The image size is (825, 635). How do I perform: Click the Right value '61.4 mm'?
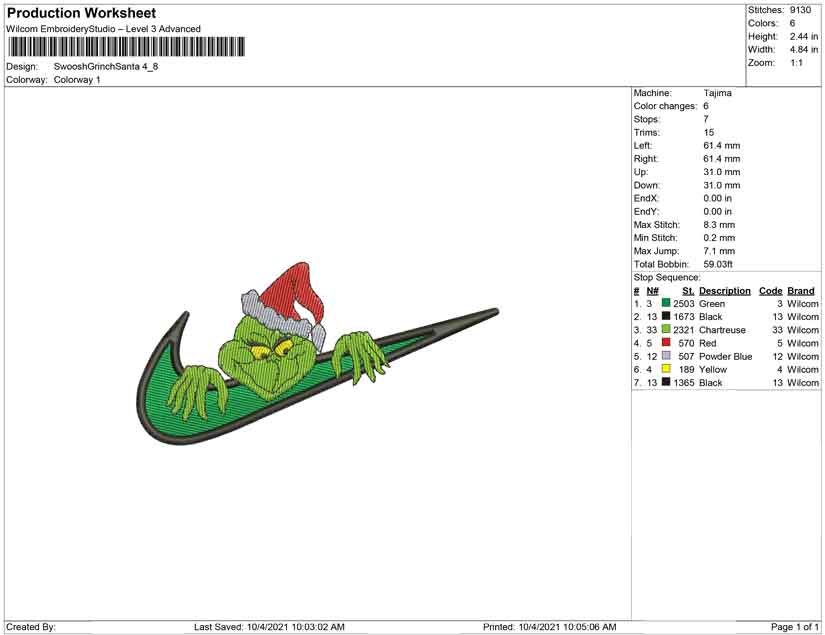[x=721, y=159]
